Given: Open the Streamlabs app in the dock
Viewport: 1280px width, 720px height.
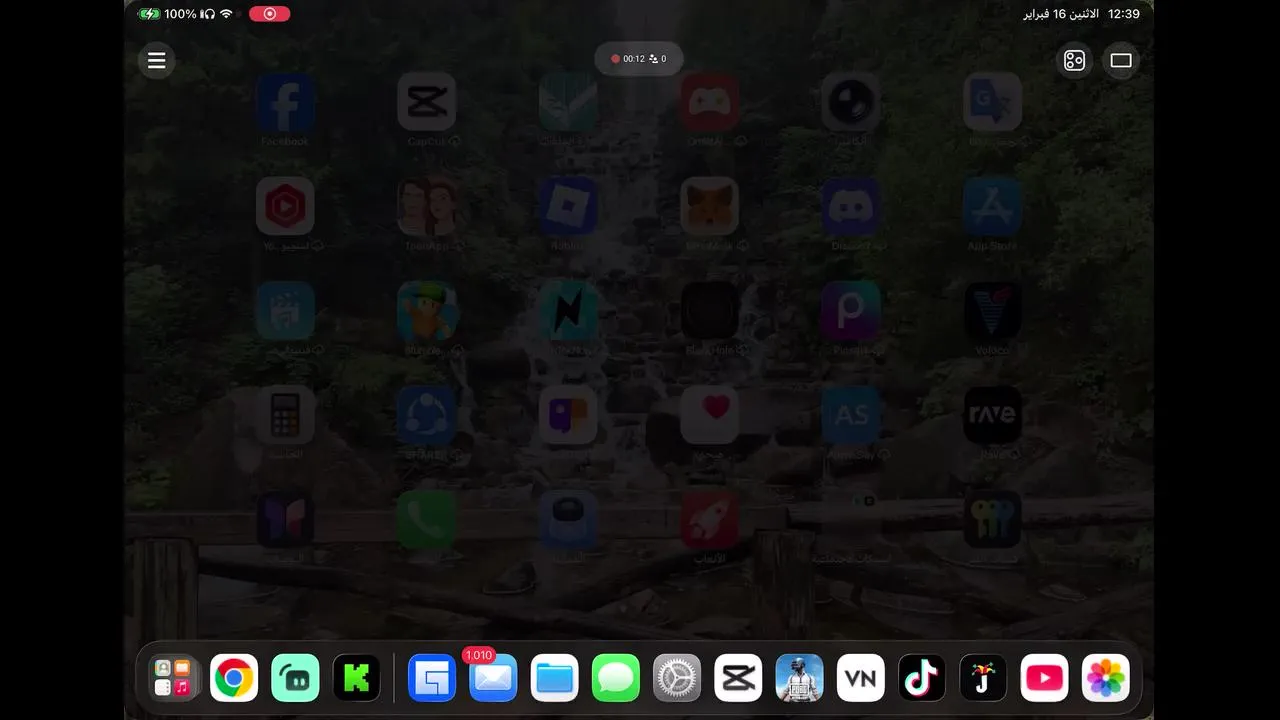Looking at the screenshot, I should click(x=295, y=679).
